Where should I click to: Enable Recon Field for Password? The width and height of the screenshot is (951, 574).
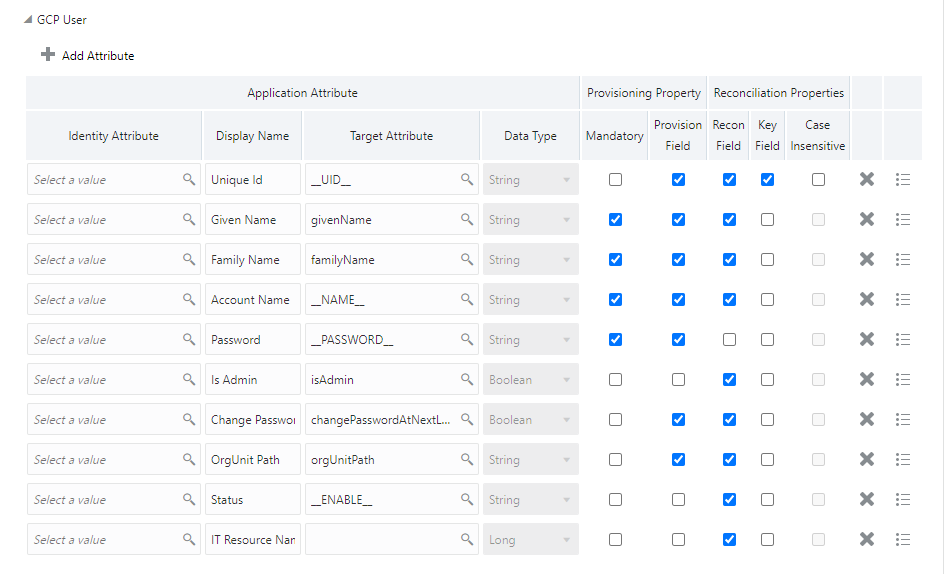coord(729,340)
